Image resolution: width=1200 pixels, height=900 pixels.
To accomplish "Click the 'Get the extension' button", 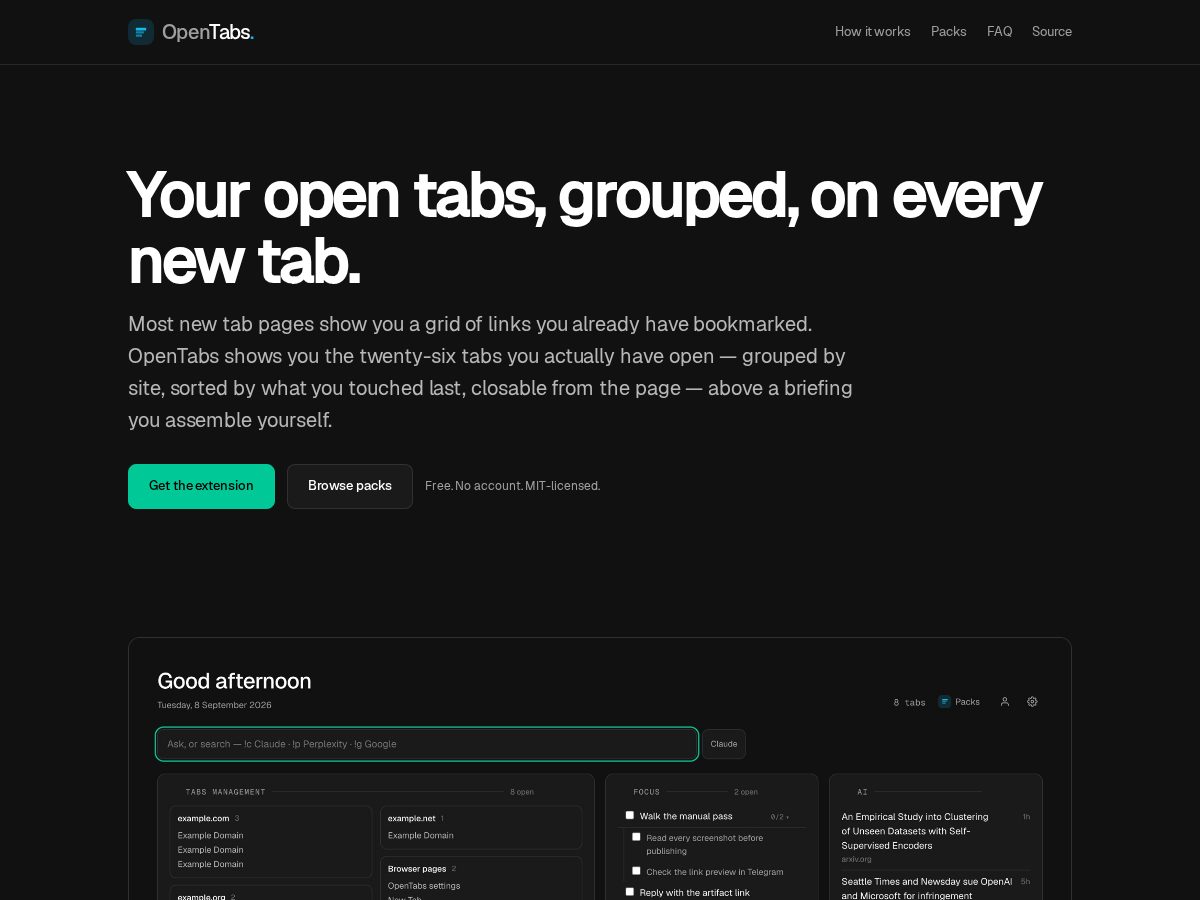I will 201,486.
